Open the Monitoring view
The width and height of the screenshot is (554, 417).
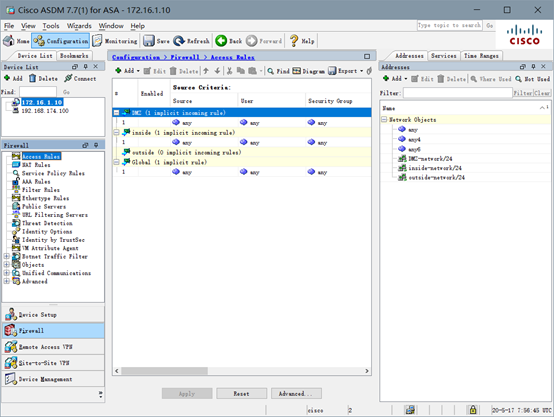(115, 41)
